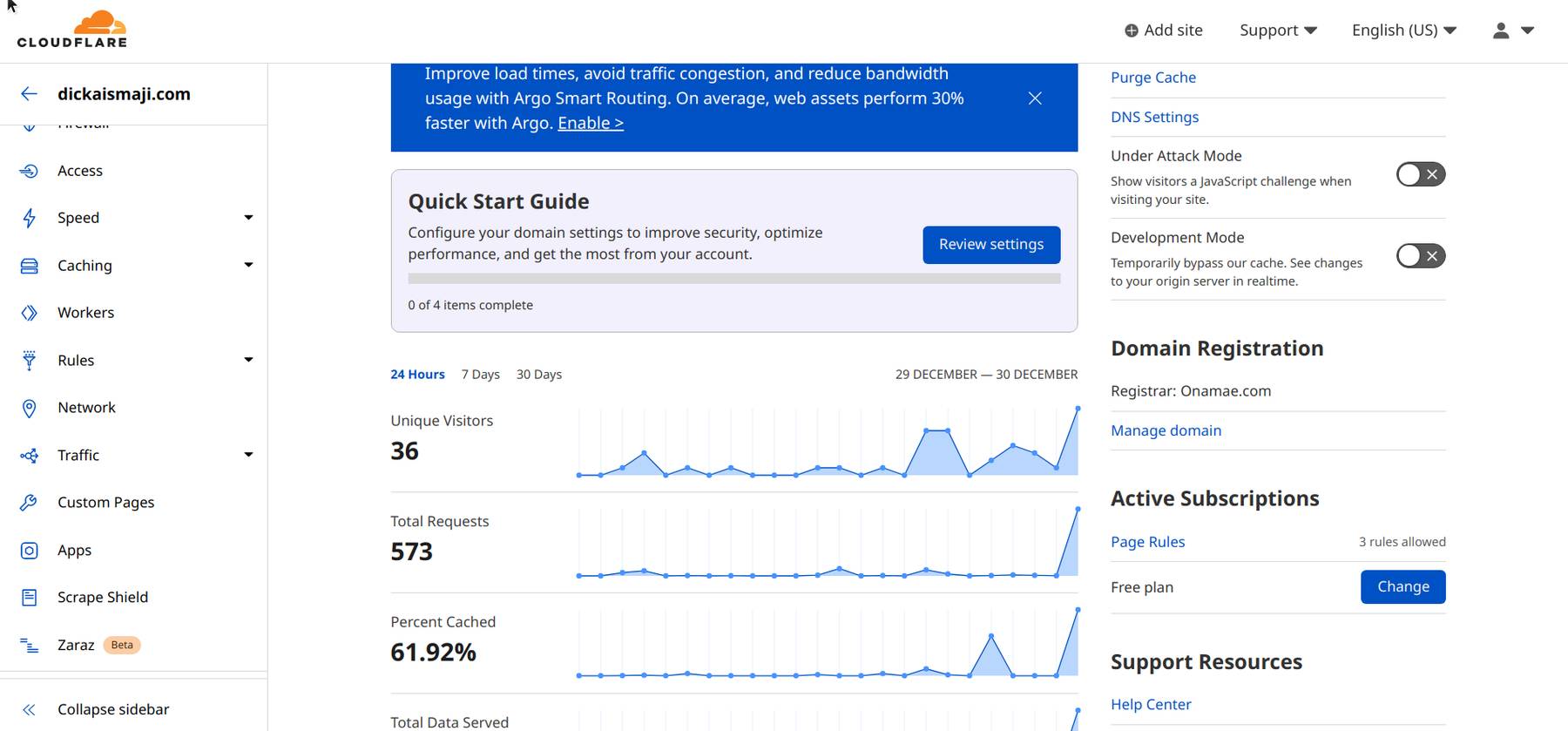Open the account dropdown arrow

click(1527, 30)
